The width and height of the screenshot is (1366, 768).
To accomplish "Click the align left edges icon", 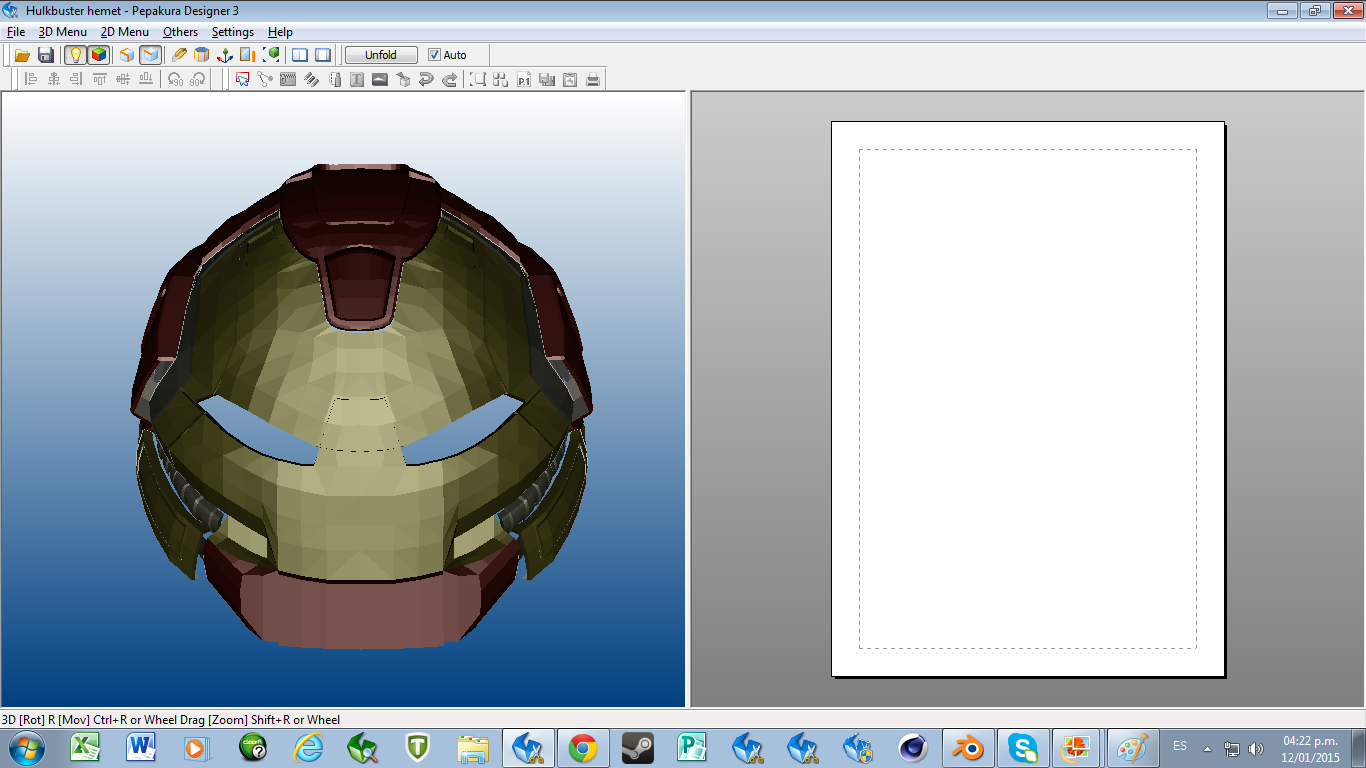I will click(31, 79).
